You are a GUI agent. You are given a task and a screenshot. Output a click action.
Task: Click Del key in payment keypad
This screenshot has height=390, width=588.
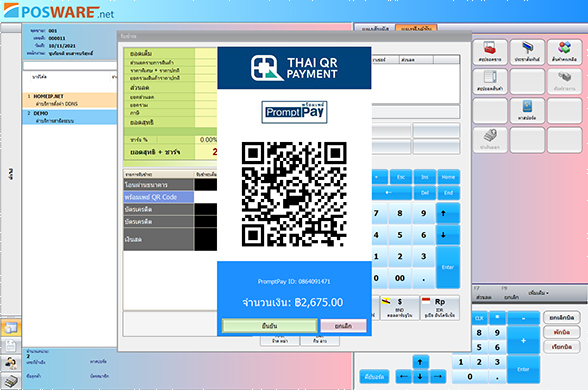coord(424,193)
